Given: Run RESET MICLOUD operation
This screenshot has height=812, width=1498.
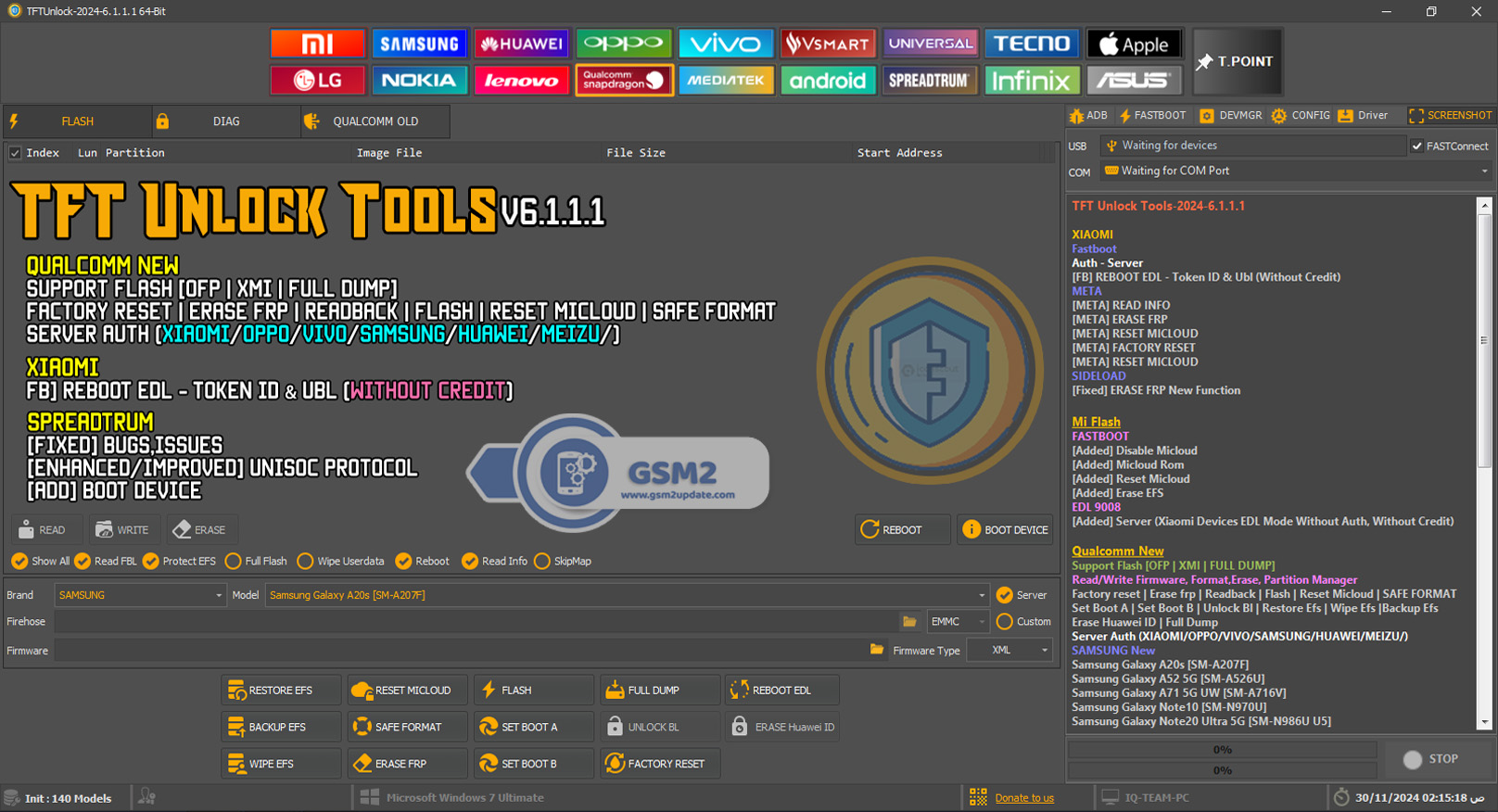Looking at the screenshot, I should 408,691.
